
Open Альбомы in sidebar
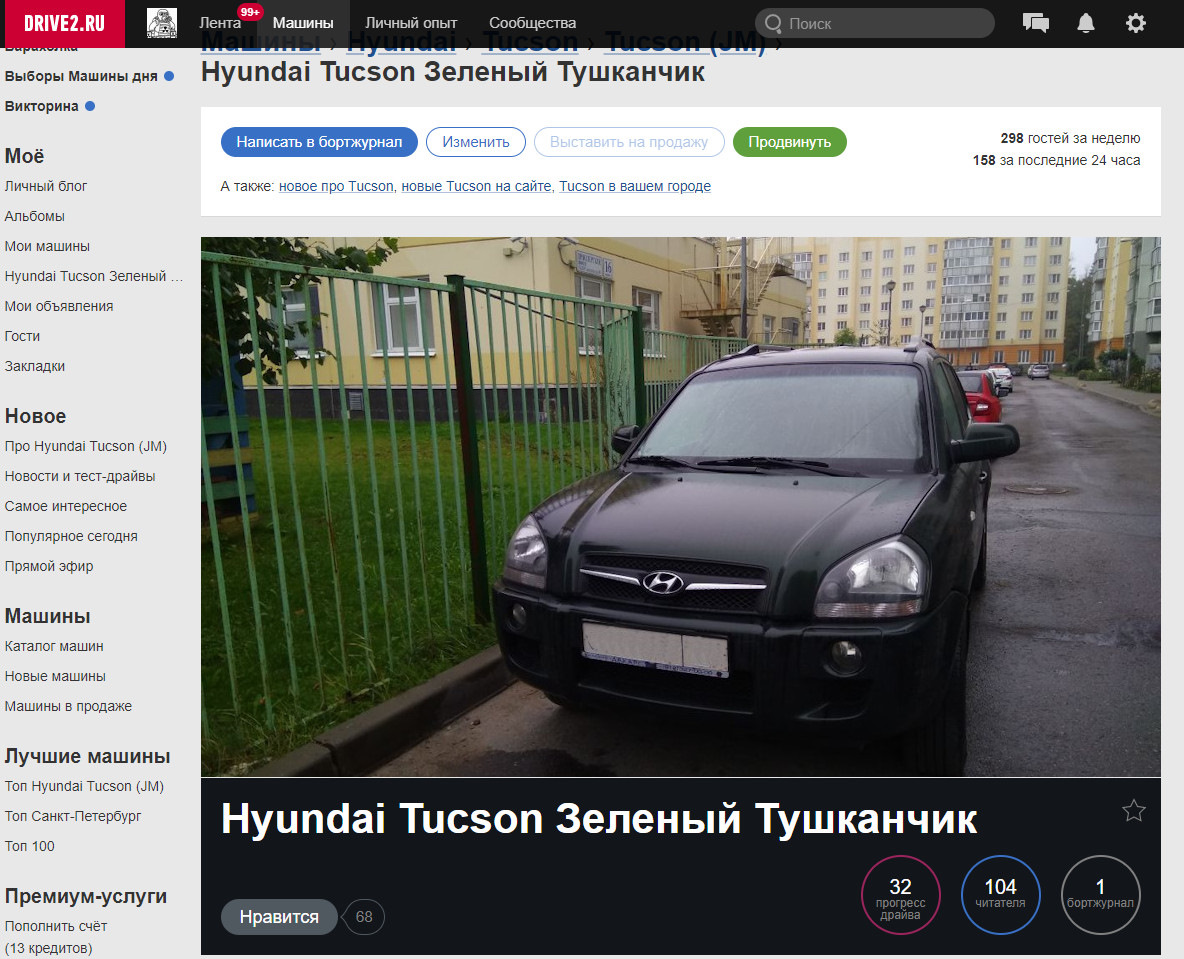click(35, 216)
